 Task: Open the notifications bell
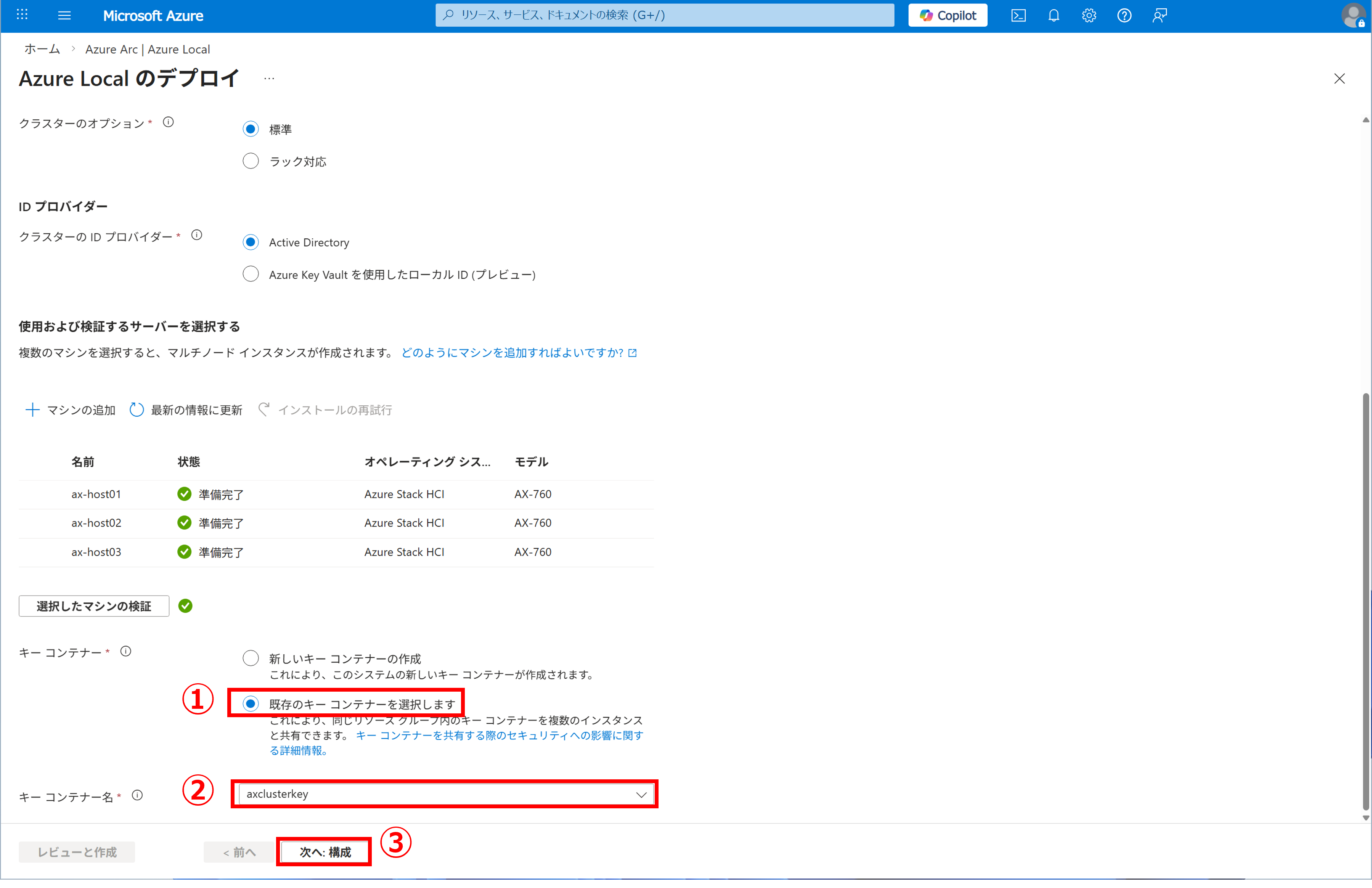click(1053, 16)
